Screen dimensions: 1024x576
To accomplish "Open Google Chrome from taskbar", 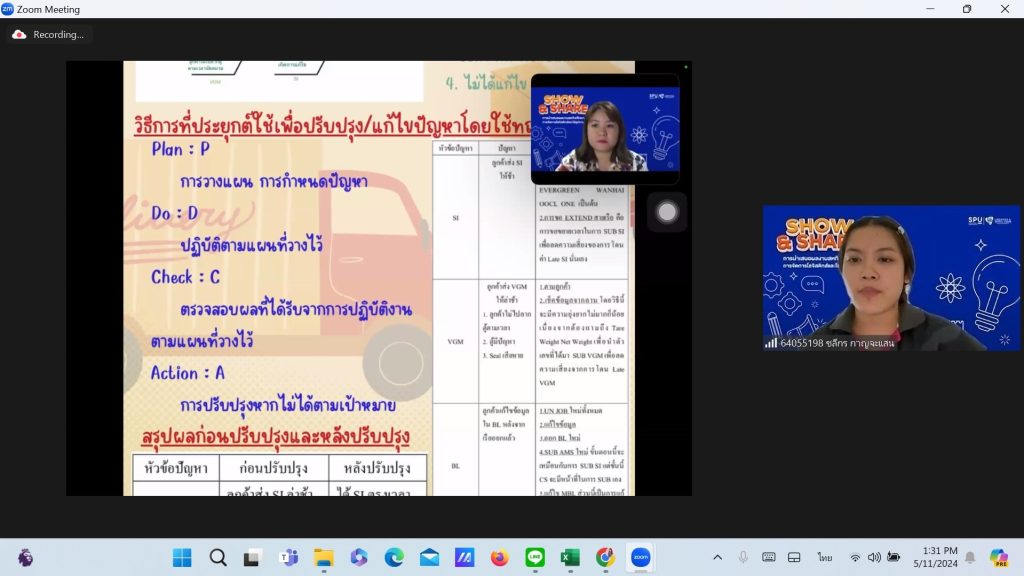I will [605, 558].
